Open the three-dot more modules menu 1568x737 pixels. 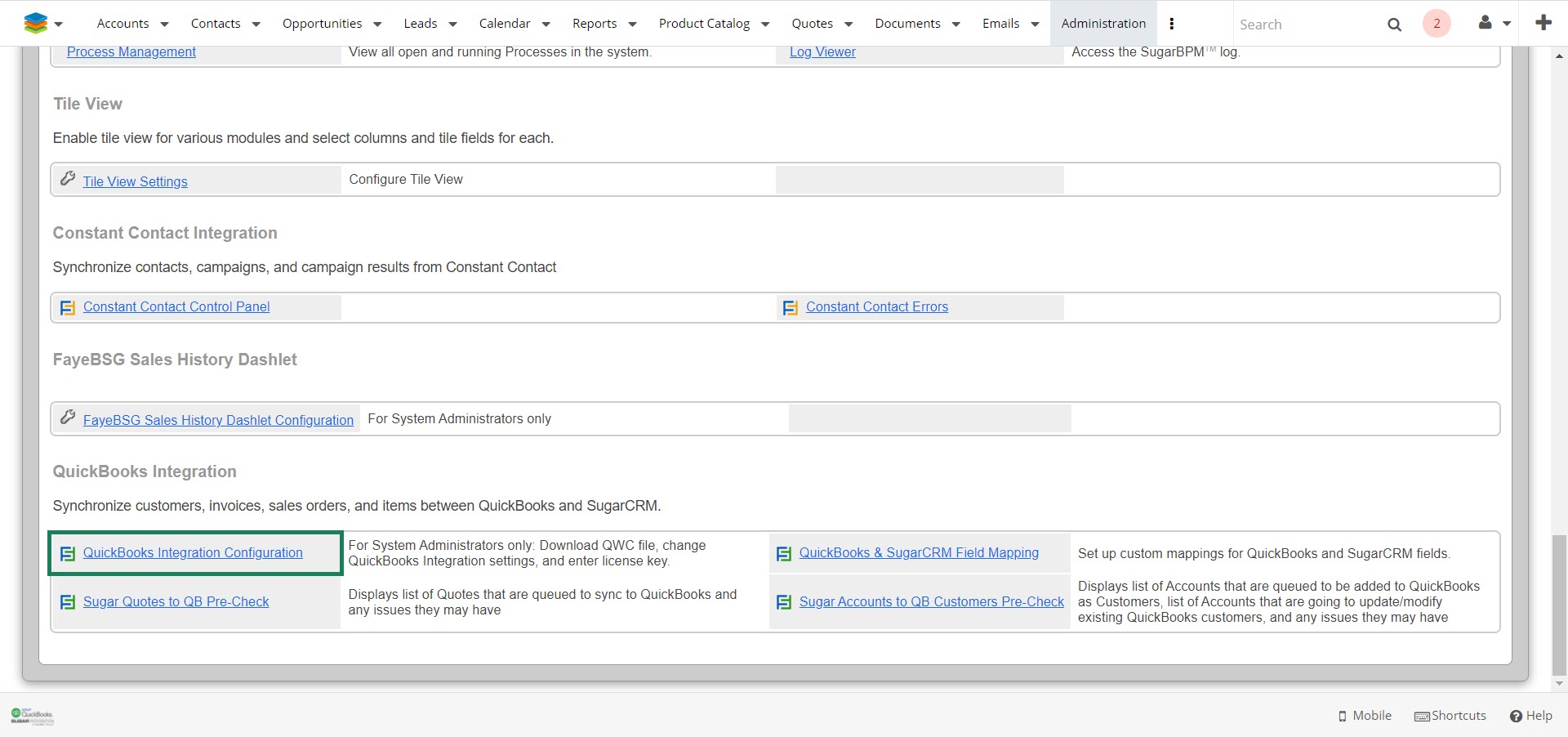(x=1172, y=24)
